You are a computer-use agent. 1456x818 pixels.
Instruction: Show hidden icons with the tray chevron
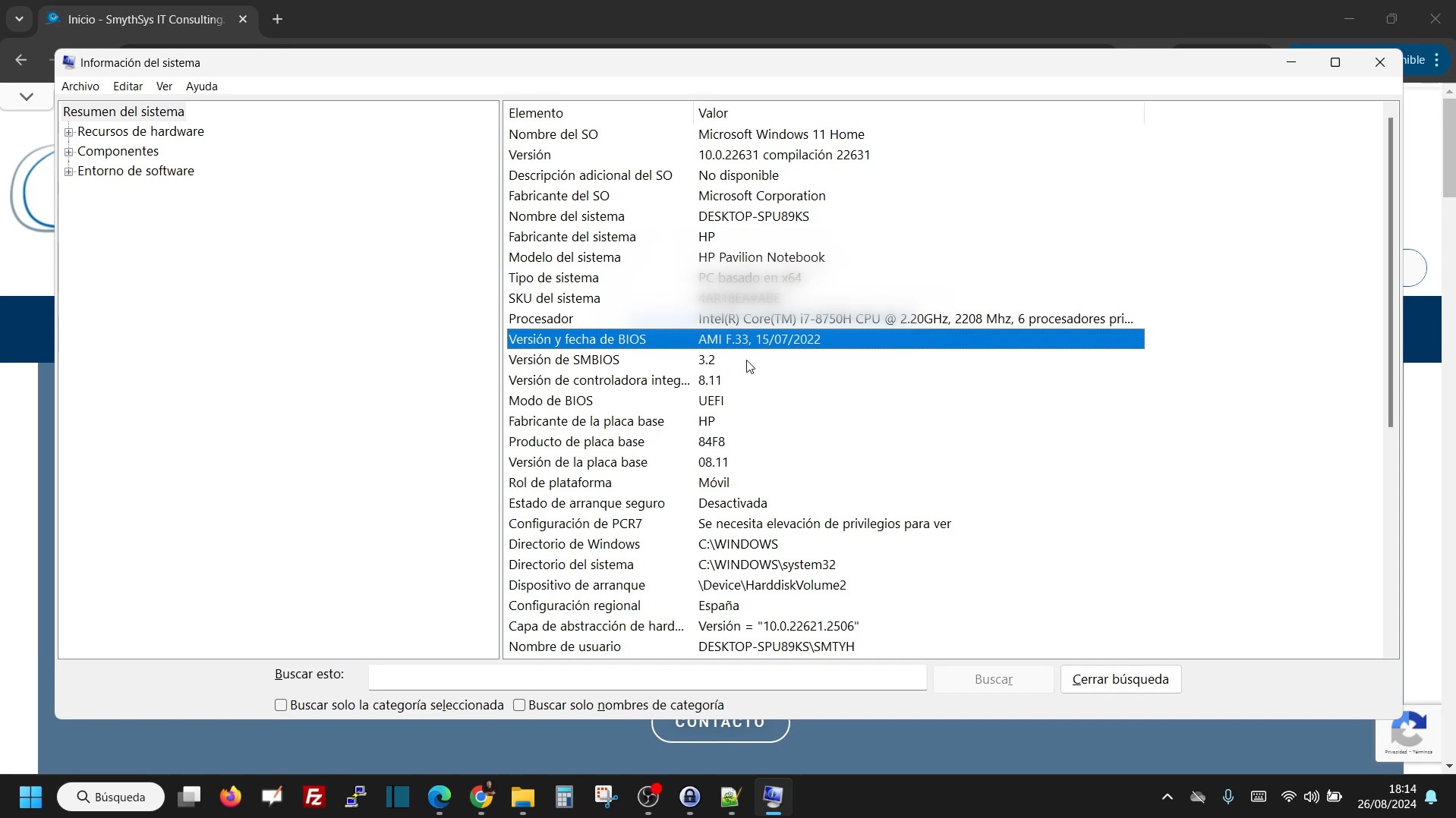(1167, 797)
